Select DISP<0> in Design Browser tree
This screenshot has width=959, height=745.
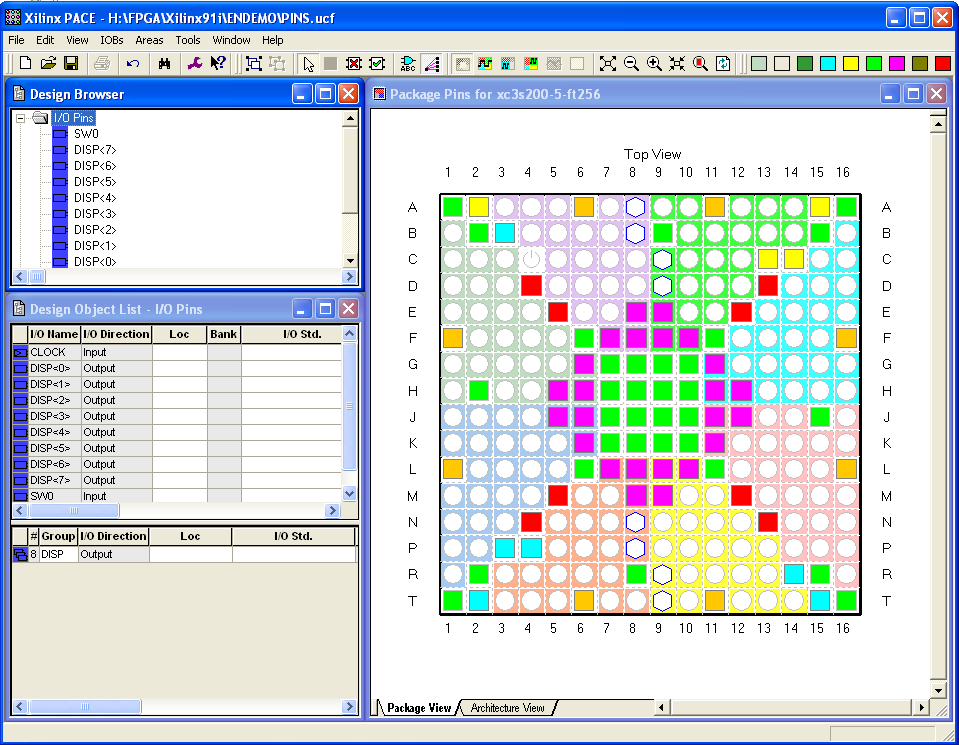(x=95, y=261)
